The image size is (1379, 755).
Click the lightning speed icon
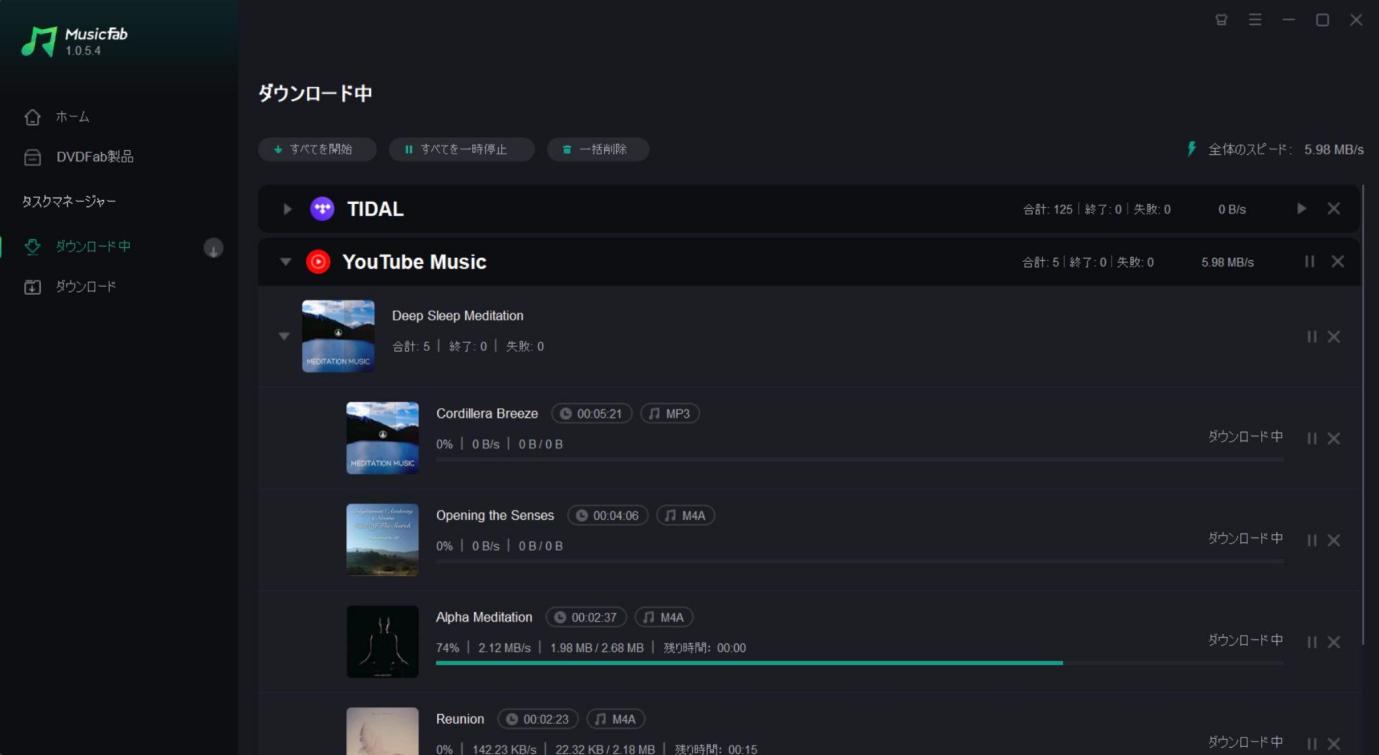pyautogui.click(x=1191, y=149)
